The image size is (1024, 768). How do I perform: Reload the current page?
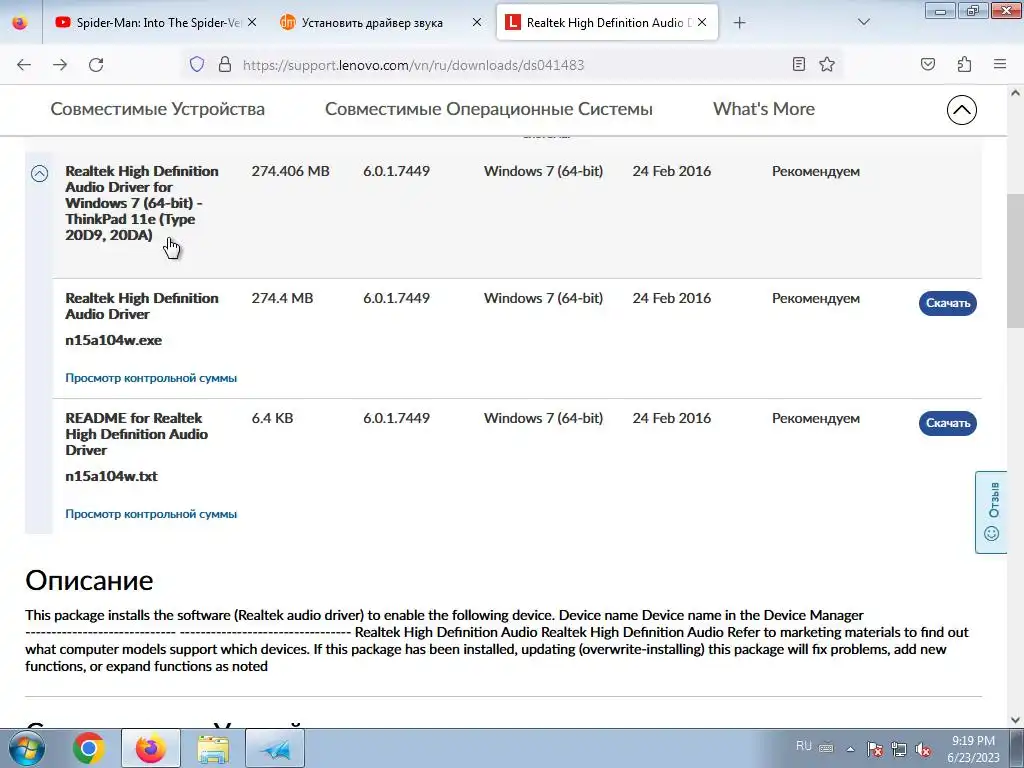click(96, 65)
